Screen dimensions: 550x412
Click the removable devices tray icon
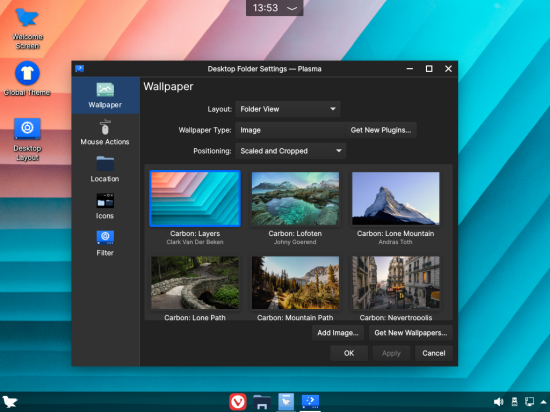514,402
